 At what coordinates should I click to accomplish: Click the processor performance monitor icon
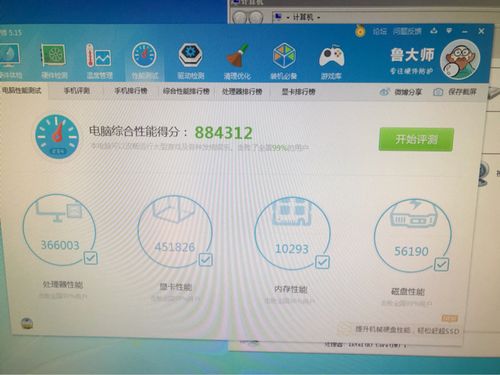point(59,211)
